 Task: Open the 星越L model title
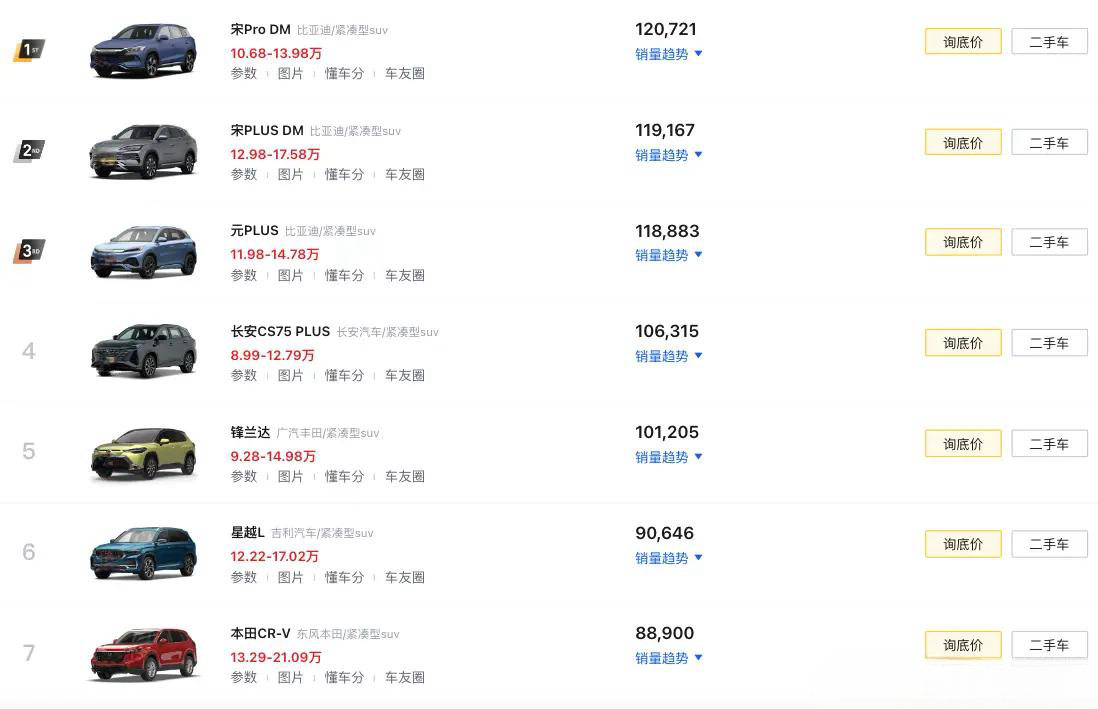point(248,532)
